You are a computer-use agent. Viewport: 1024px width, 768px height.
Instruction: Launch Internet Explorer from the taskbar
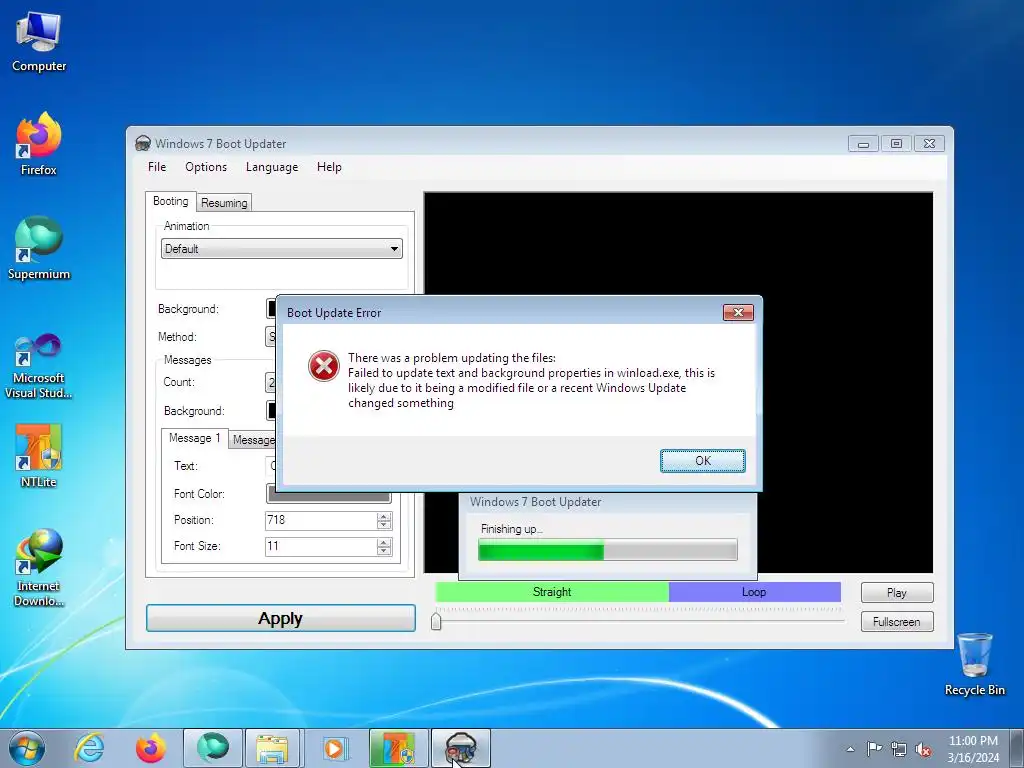click(89, 748)
